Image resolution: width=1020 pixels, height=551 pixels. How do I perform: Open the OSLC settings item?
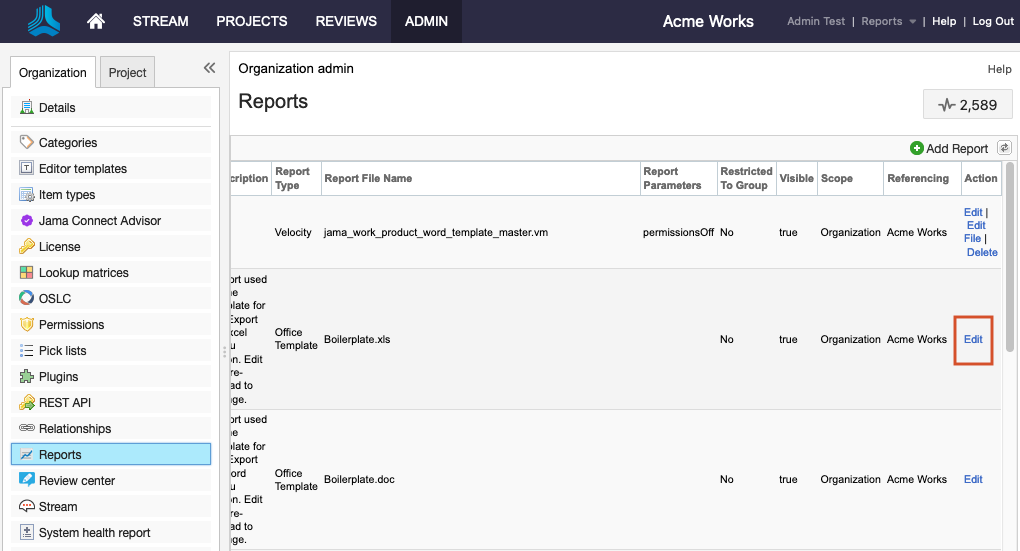(54, 299)
